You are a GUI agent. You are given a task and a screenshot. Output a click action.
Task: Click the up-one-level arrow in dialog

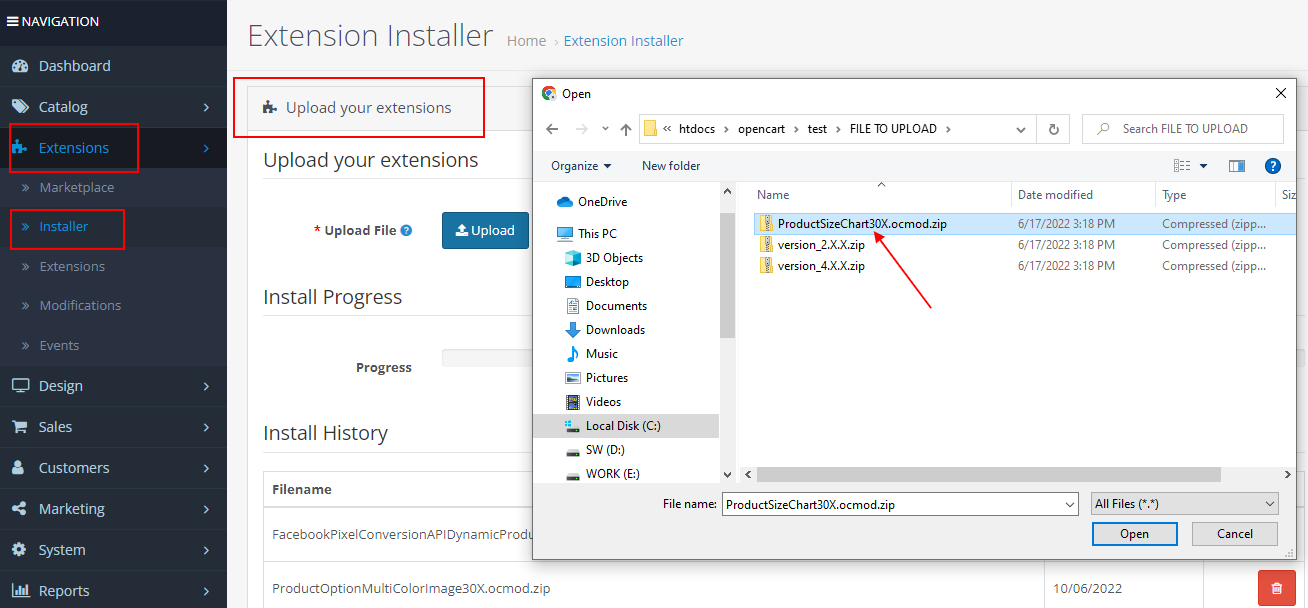pyautogui.click(x=626, y=129)
